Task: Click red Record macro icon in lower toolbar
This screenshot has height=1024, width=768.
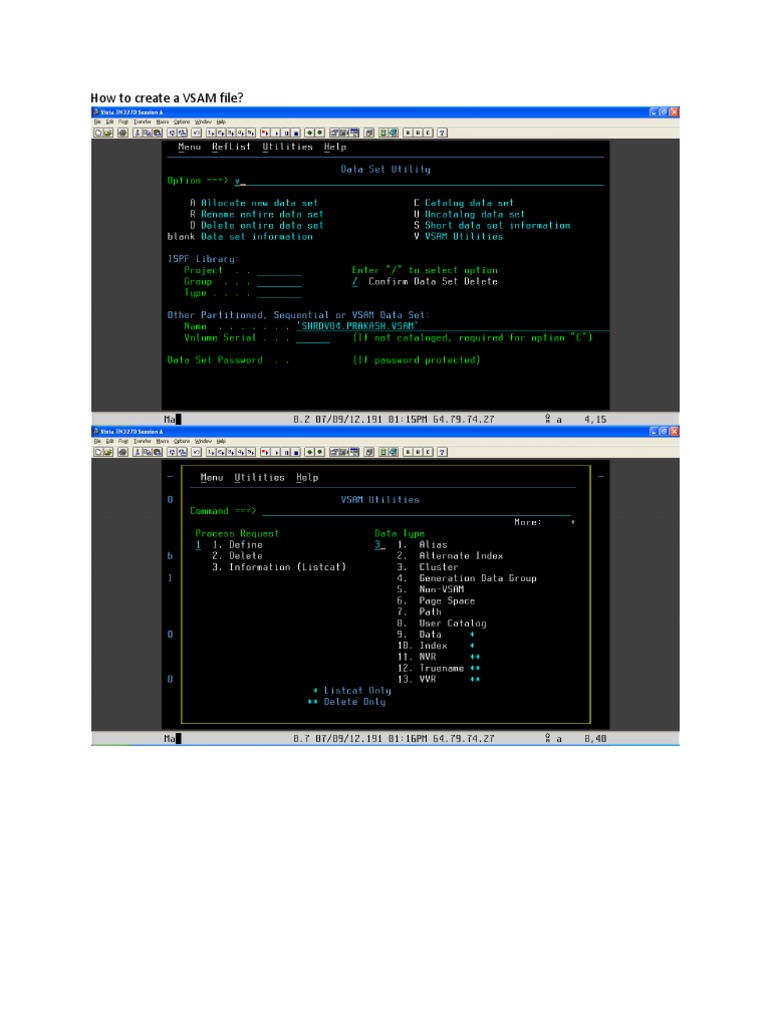Action: [264, 452]
